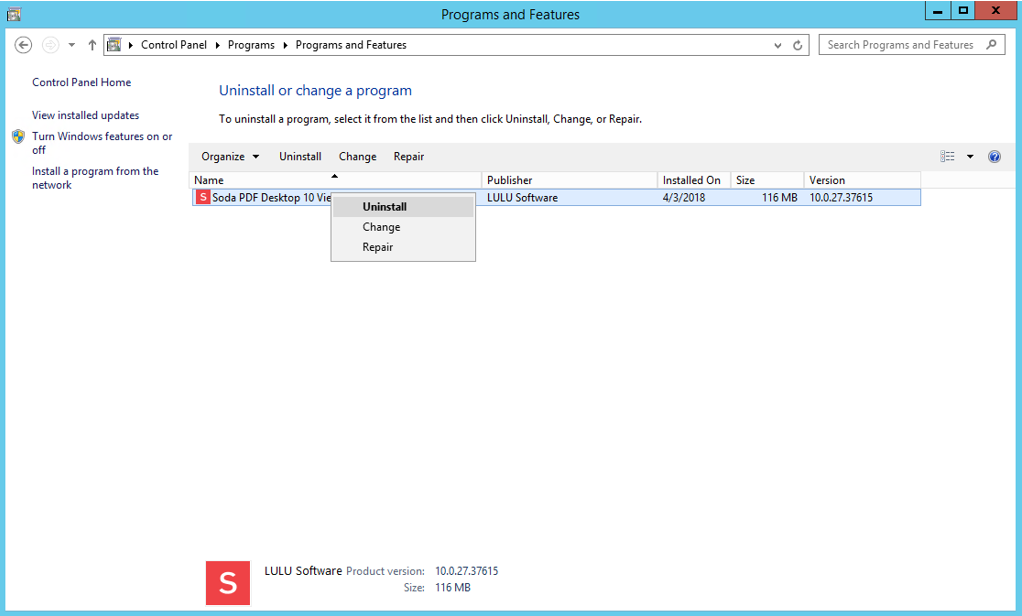Image resolution: width=1022 pixels, height=616 pixels.
Task: Sort by Size column header
Action: pos(767,180)
